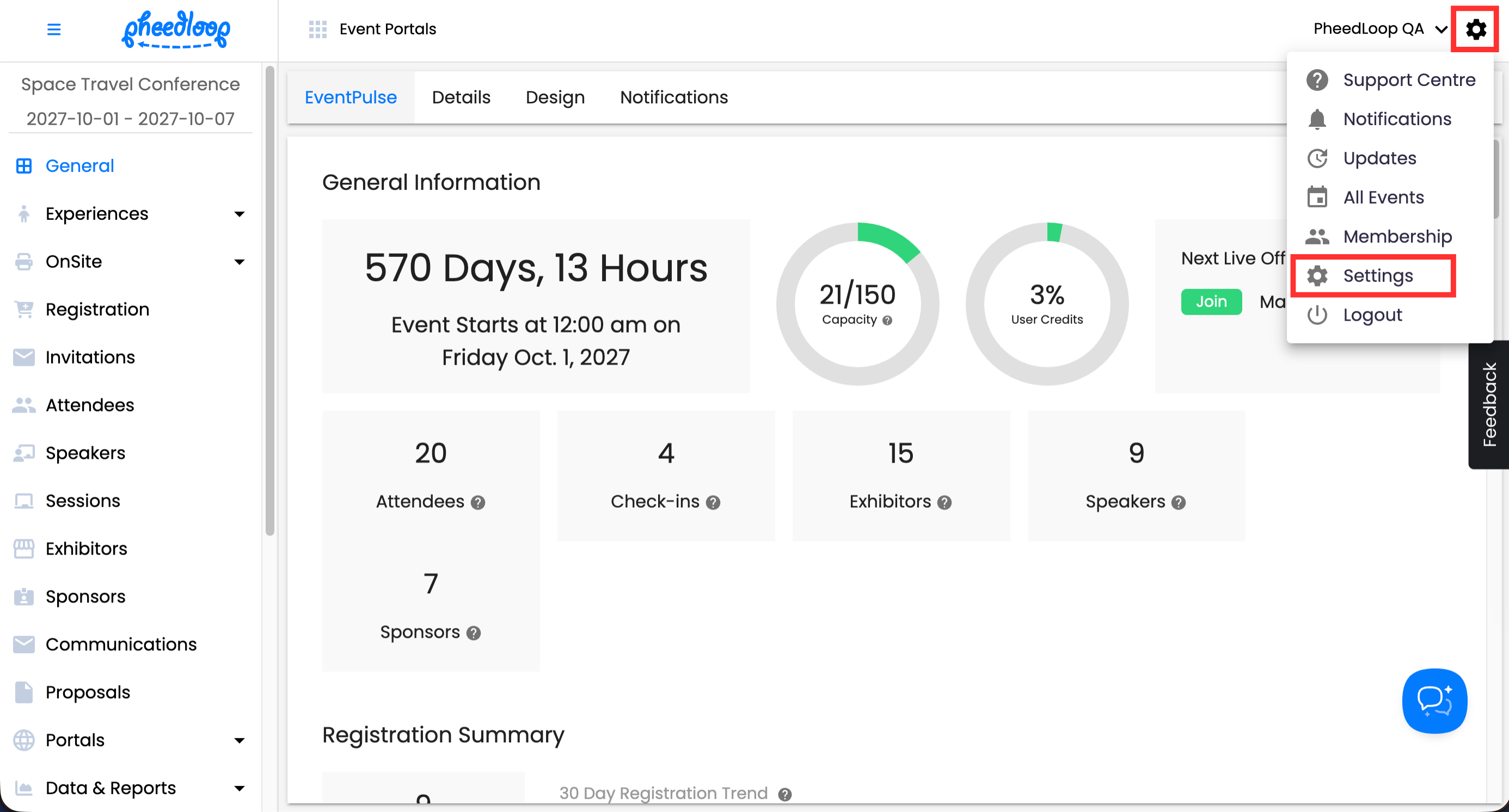This screenshot has height=812, width=1509.
Task: Open the Feedback side tab
Action: click(x=1488, y=404)
